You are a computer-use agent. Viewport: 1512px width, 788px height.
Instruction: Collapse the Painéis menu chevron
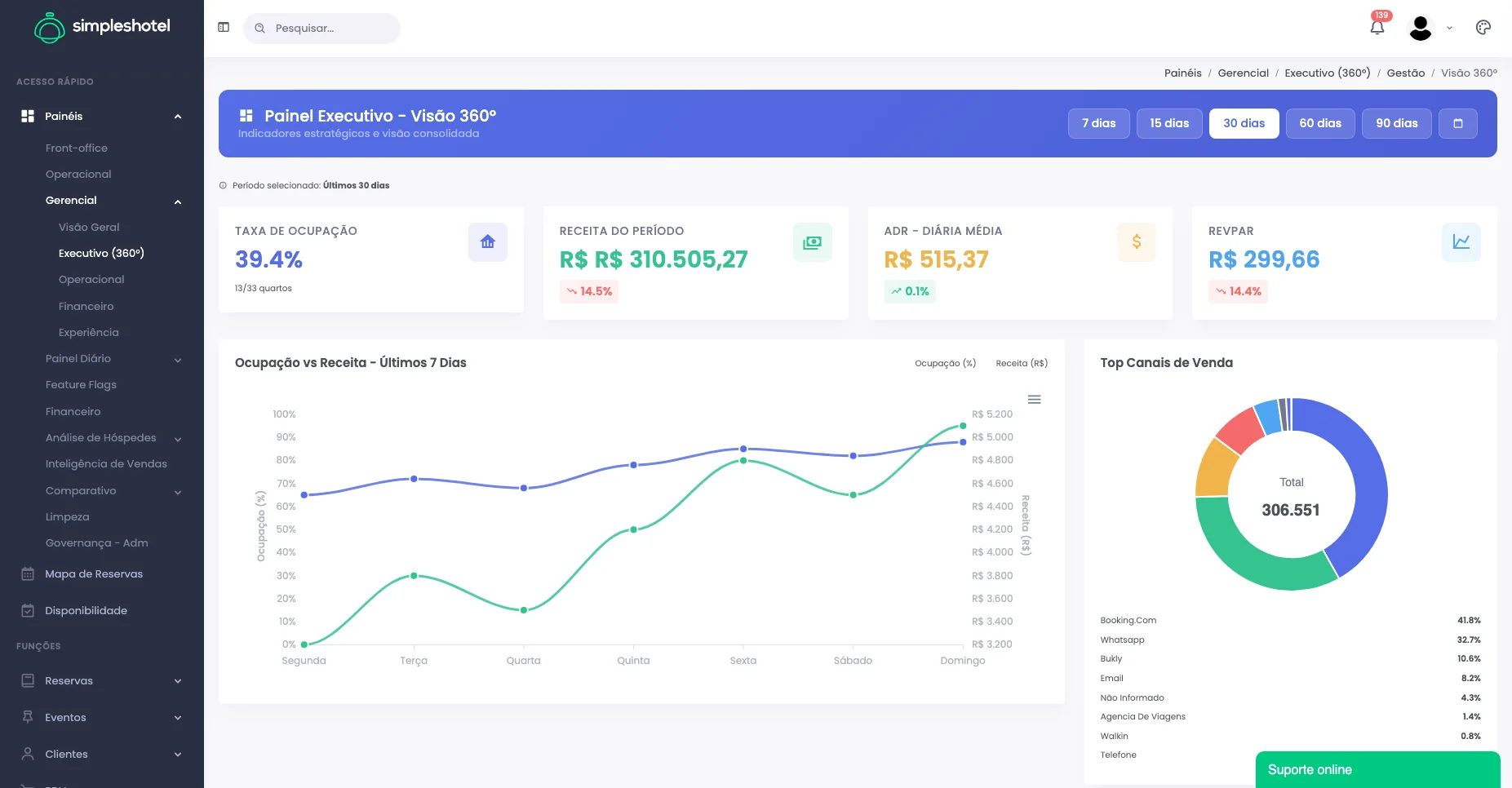(178, 117)
